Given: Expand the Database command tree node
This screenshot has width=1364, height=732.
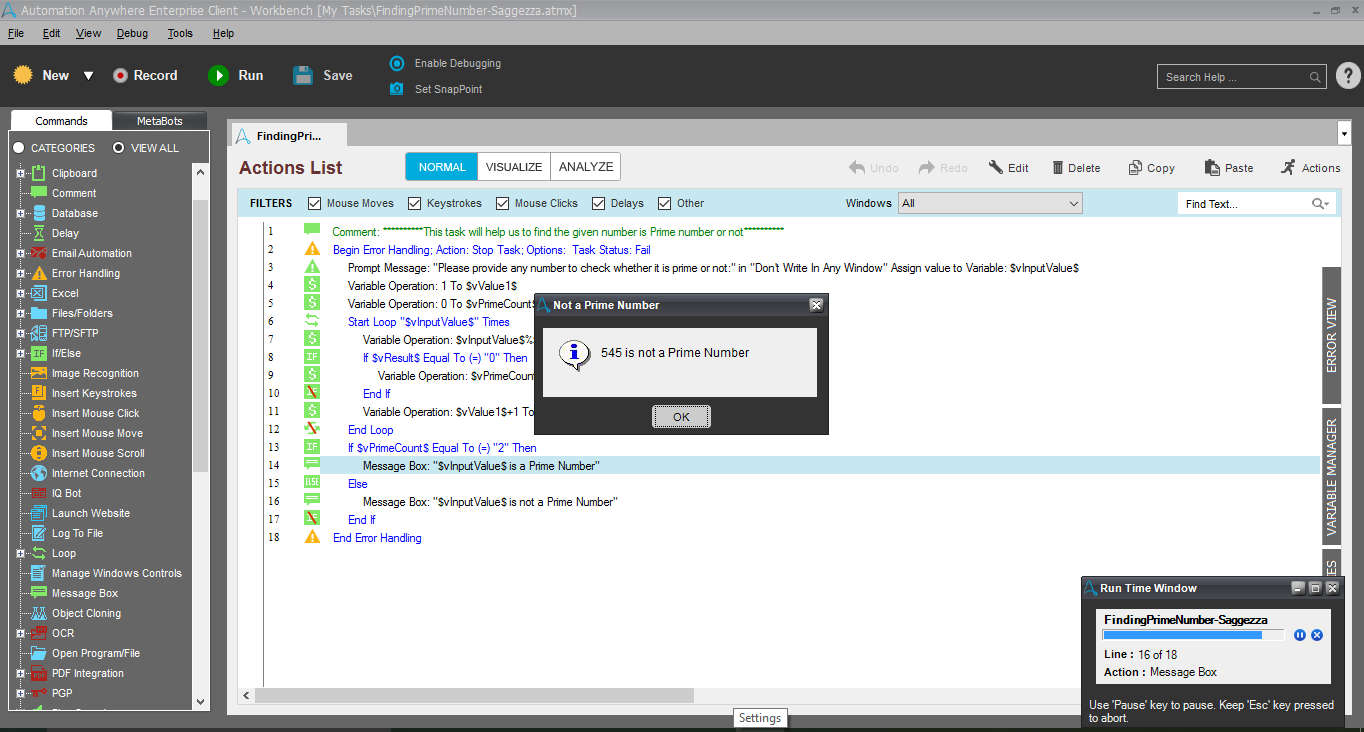Looking at the screenshot, I should click(x=20, y=213).
